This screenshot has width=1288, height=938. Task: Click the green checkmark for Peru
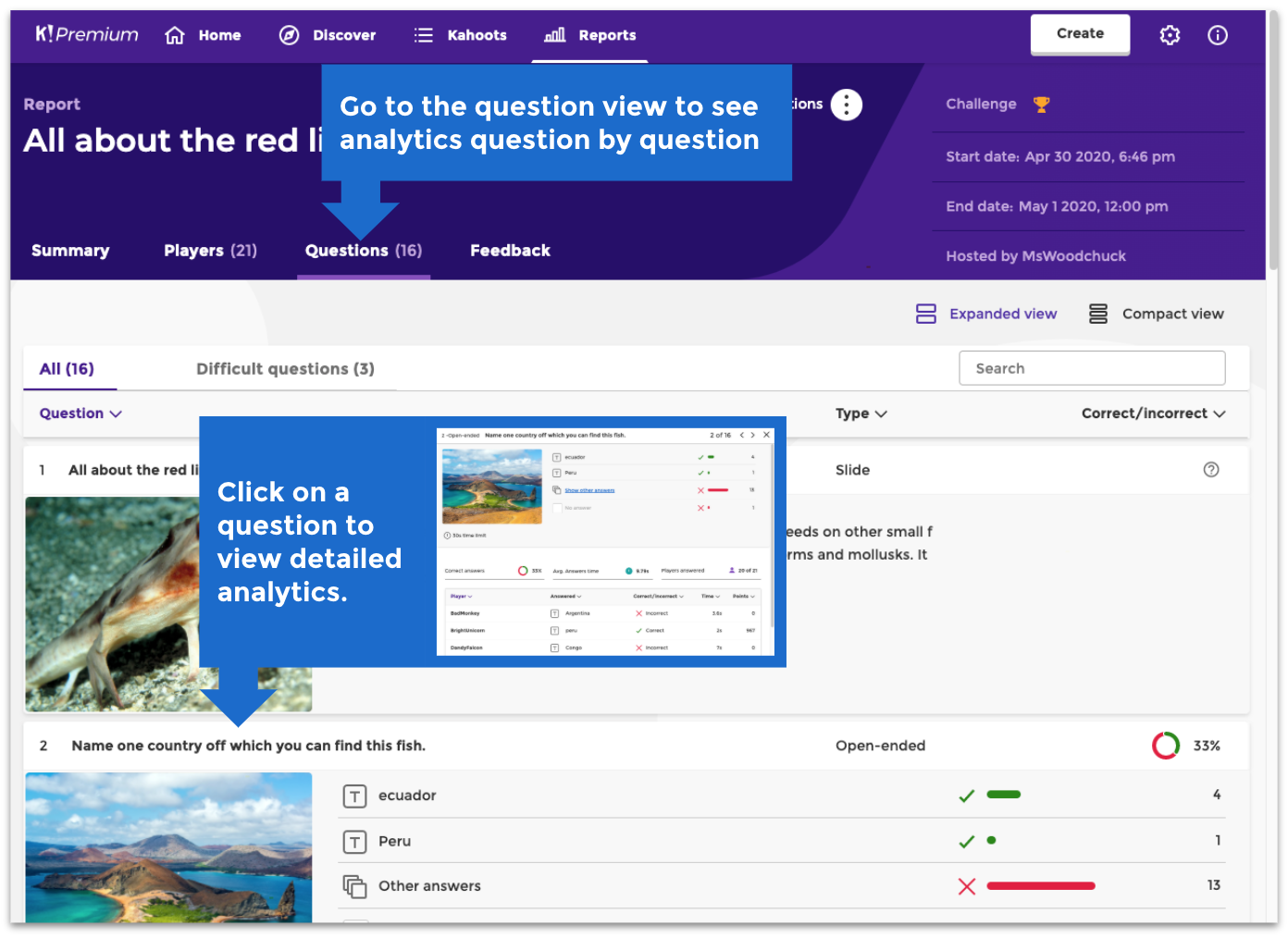point(967,842)
